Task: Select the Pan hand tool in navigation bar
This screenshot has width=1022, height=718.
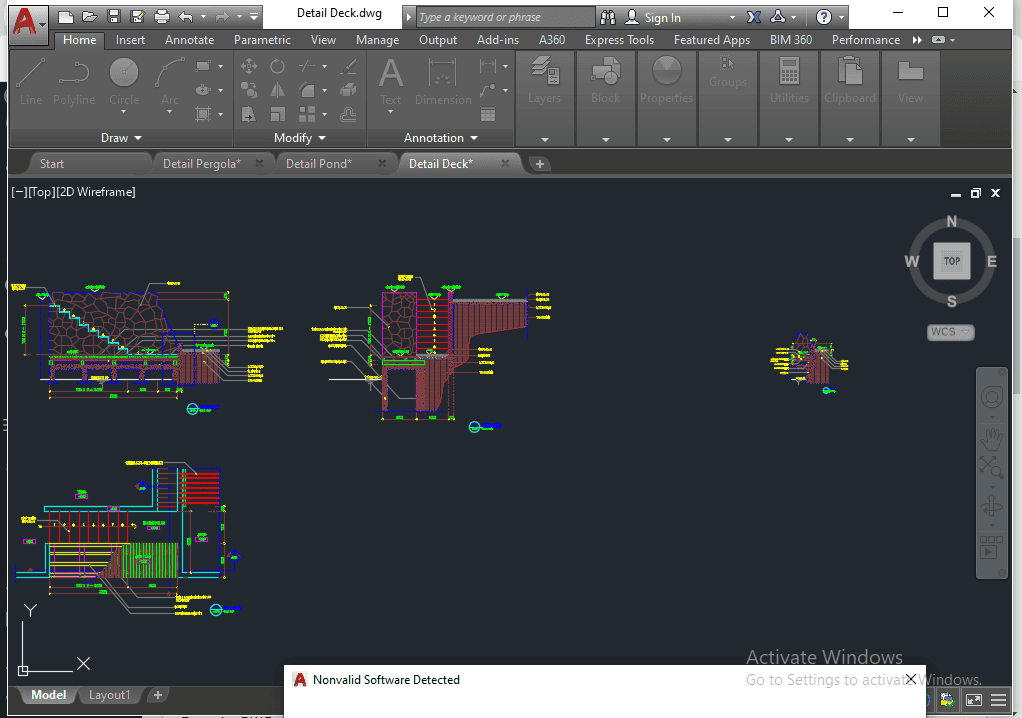Action: (991, 436)
